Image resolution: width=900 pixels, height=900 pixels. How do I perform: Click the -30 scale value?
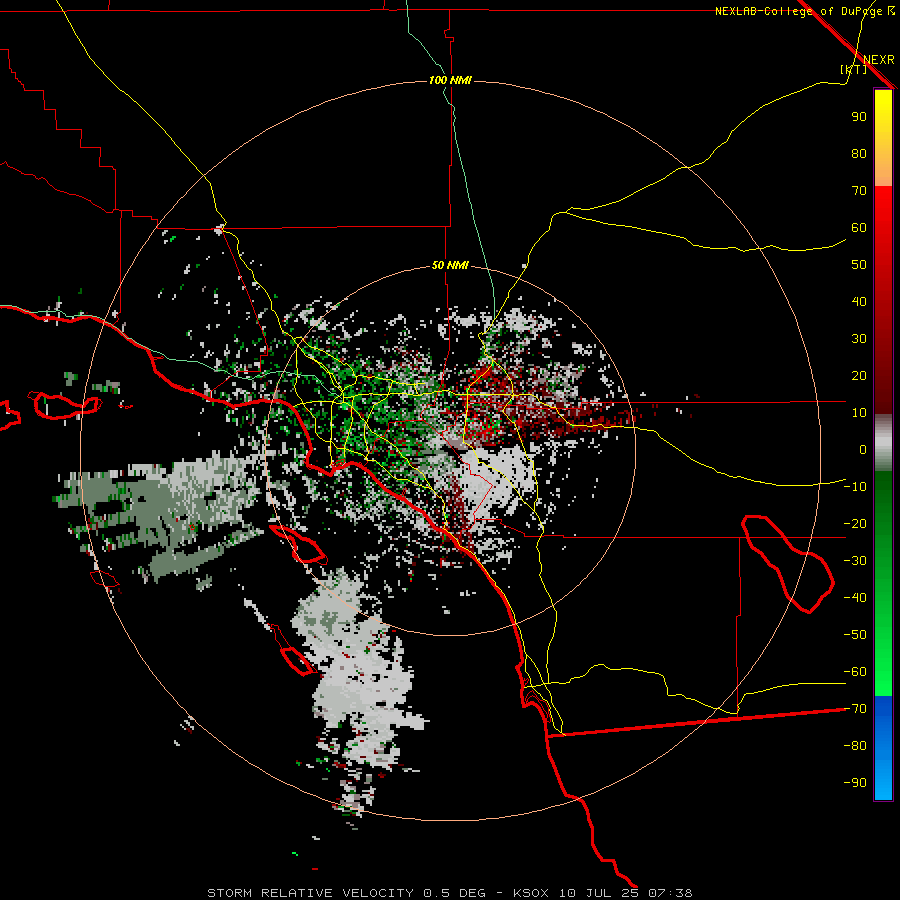[x=855, y=561]
